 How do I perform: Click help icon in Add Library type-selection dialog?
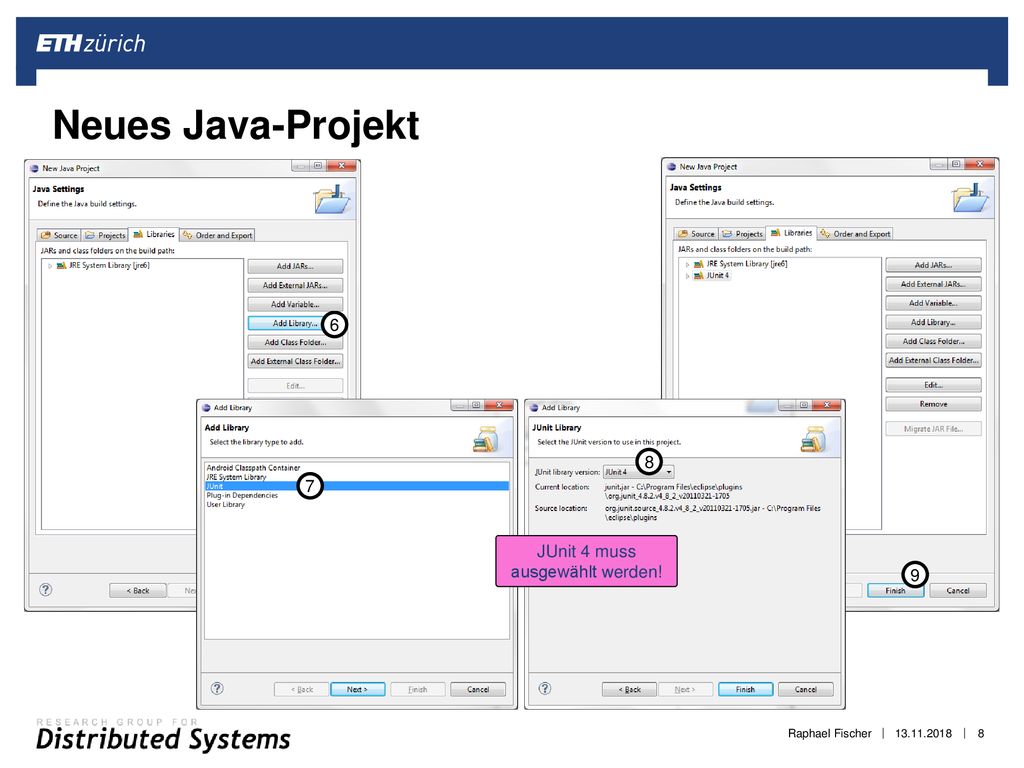coord(217,688)
